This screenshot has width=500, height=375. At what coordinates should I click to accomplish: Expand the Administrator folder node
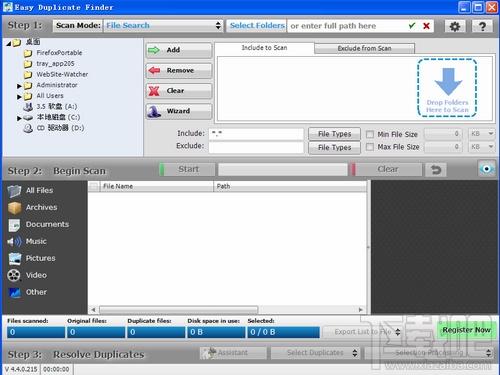(19, 86)
